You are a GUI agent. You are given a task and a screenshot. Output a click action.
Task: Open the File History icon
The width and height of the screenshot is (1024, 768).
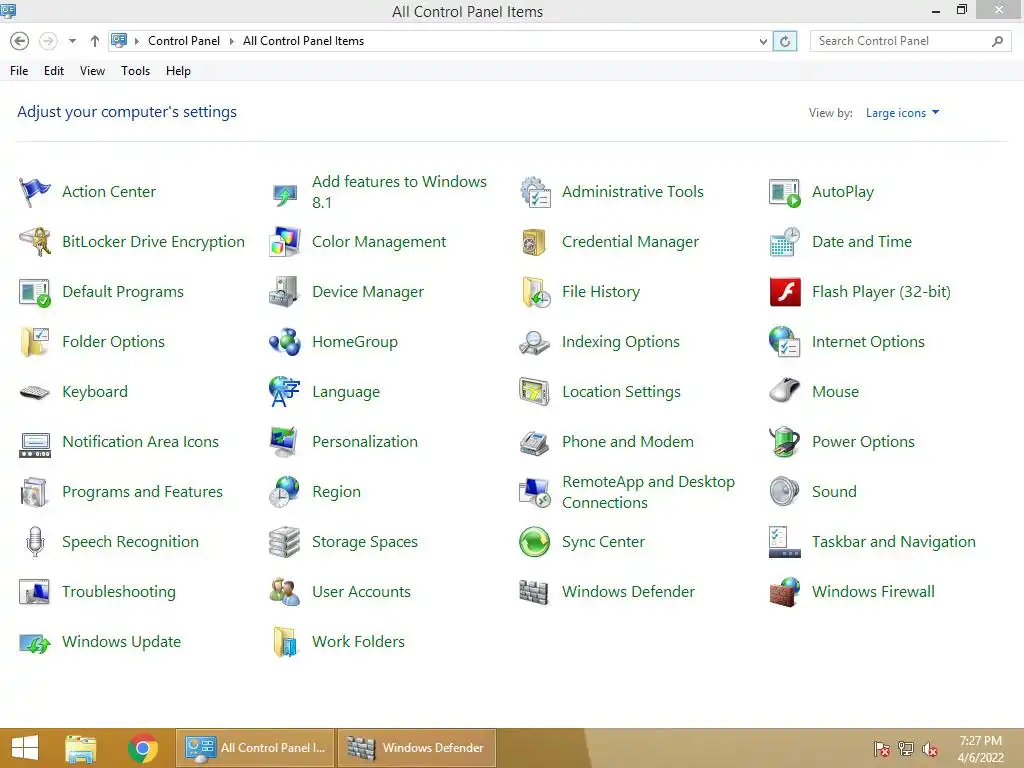click(535, 292)
